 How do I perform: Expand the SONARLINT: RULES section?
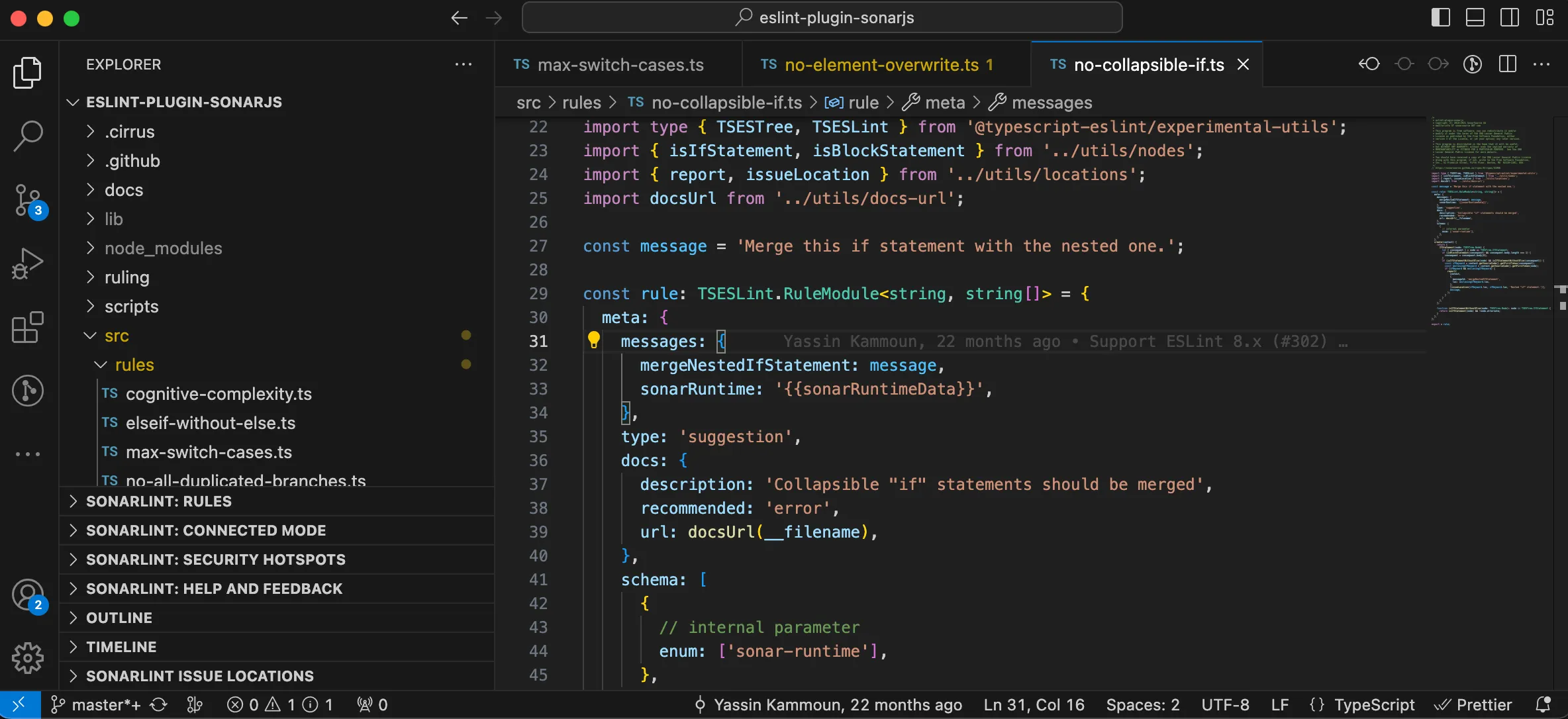(x=277, y=501)
